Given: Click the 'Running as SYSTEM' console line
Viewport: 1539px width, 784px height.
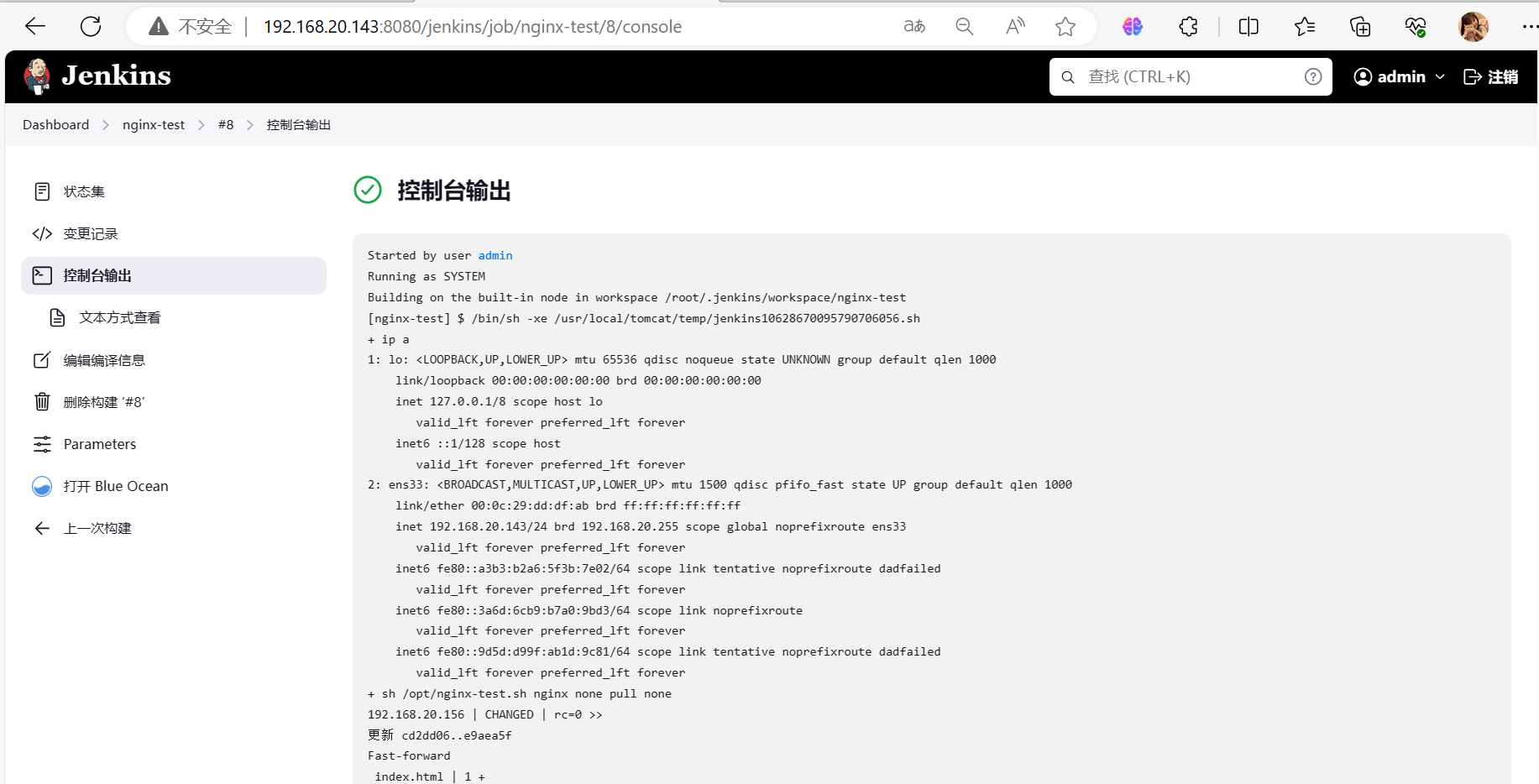Looking at the screenshot, I should pyautogui.click(x=427, y=276).
